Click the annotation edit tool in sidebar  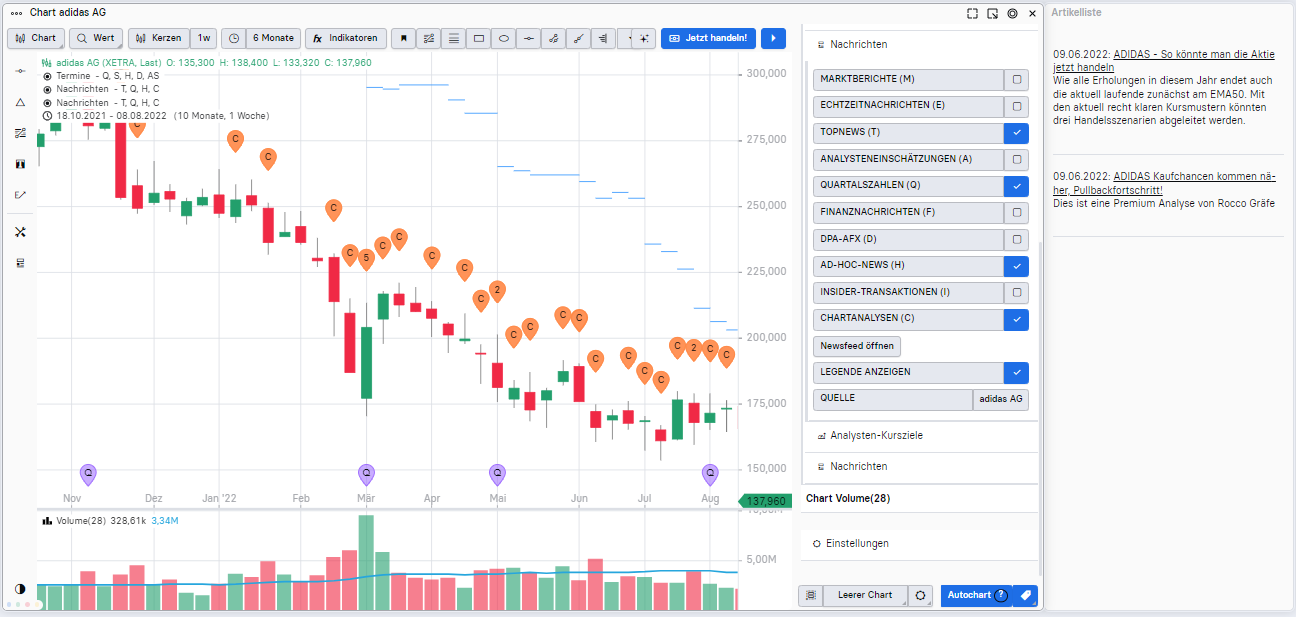20,194
